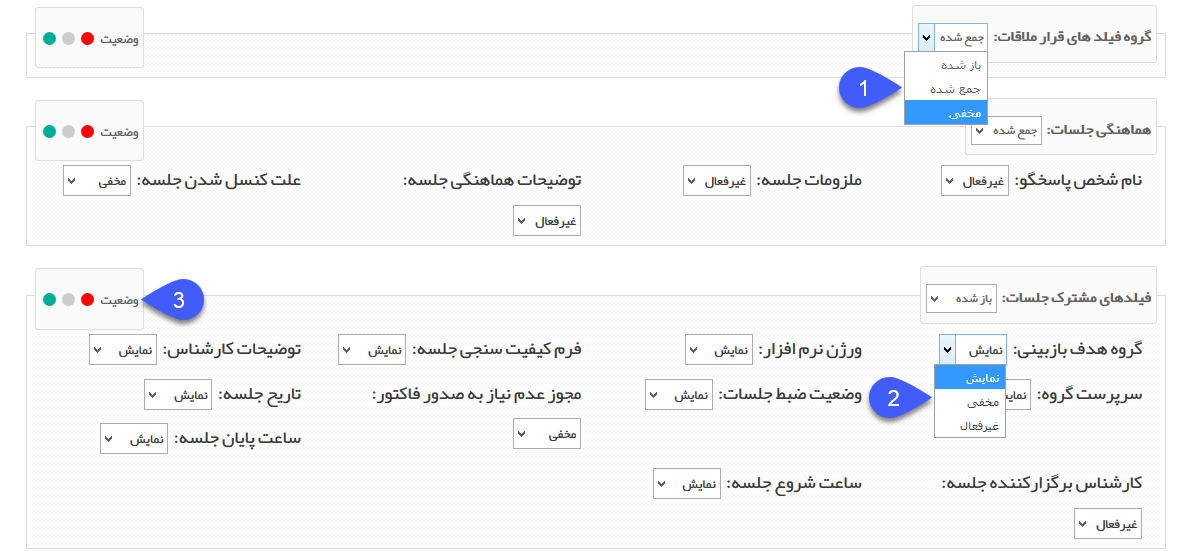The width and height of the screenshot is (1199, 559).
Task: Click the green status dot of فیلدهای مشترک جلسات
Action: click(x=49, y=299)
